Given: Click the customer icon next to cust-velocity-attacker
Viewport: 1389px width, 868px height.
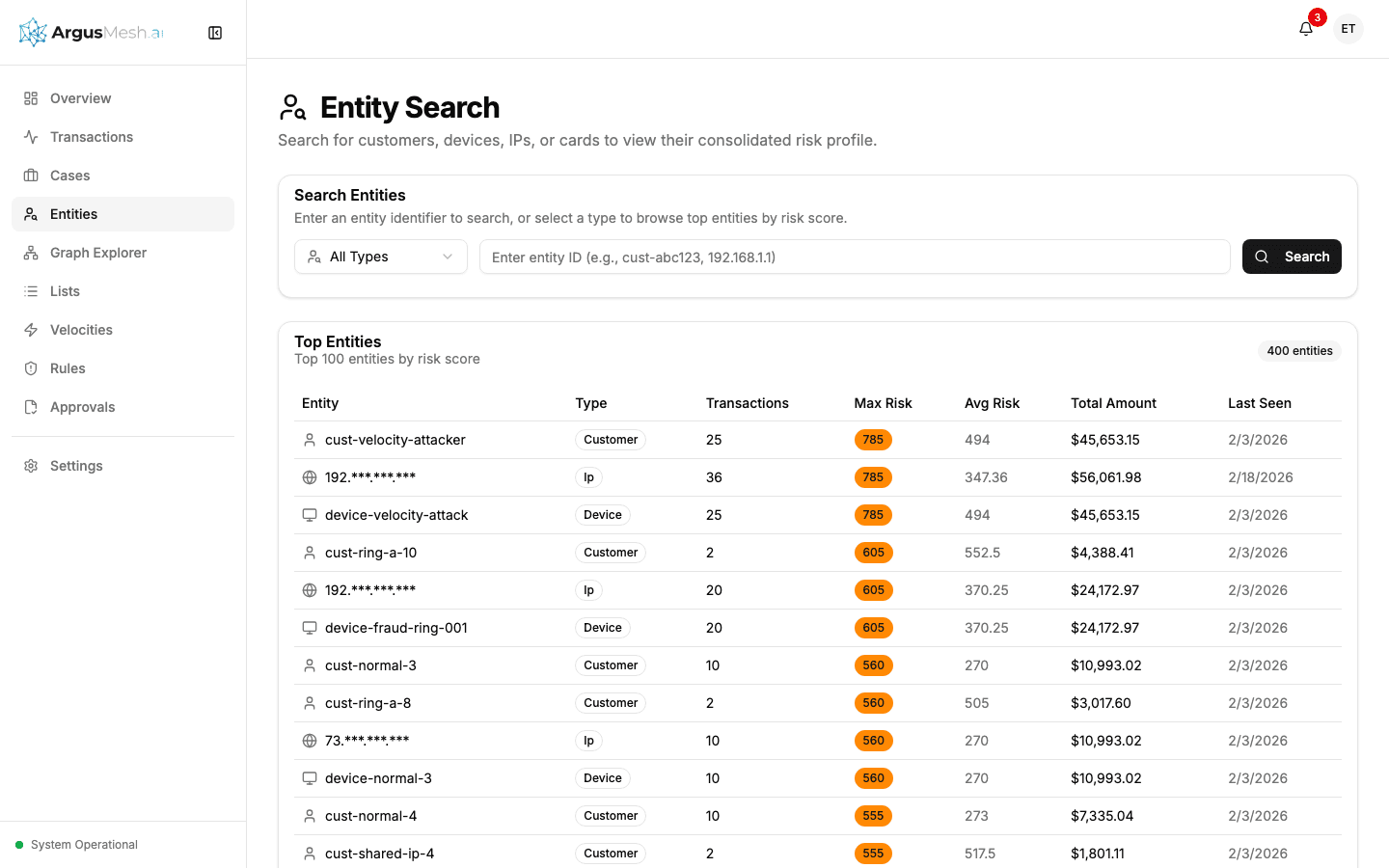Looking at the screenshot, I should tap(309, 439).
